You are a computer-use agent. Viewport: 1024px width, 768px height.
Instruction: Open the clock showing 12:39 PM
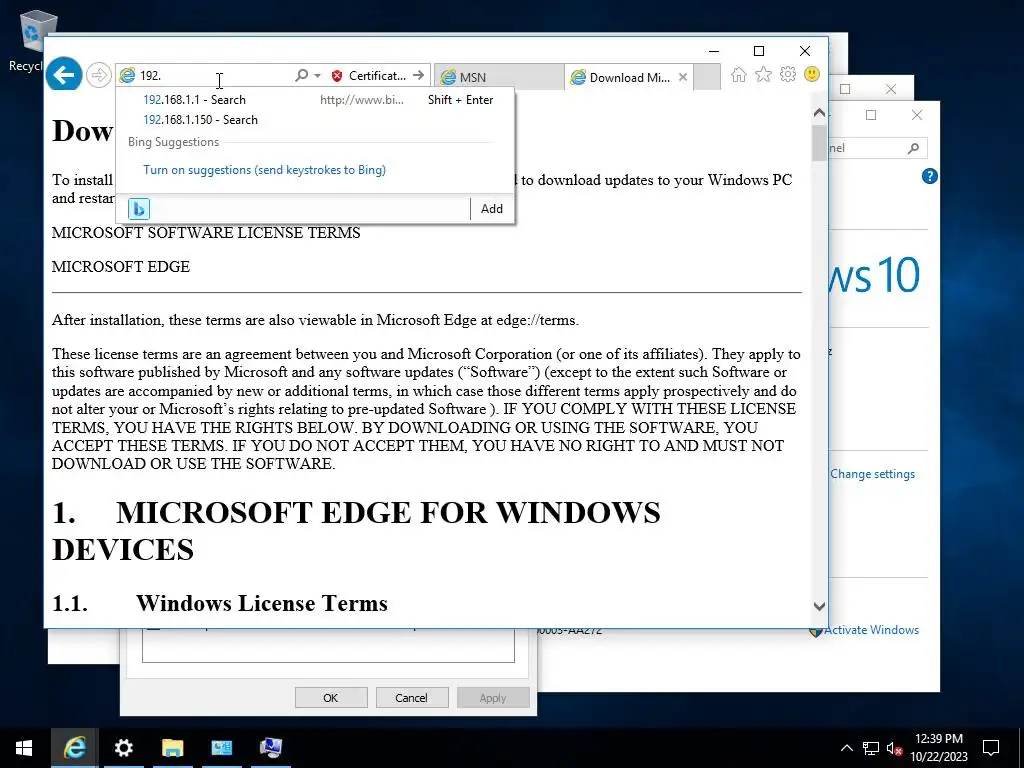pyautogui.click(x=938, y=748)
